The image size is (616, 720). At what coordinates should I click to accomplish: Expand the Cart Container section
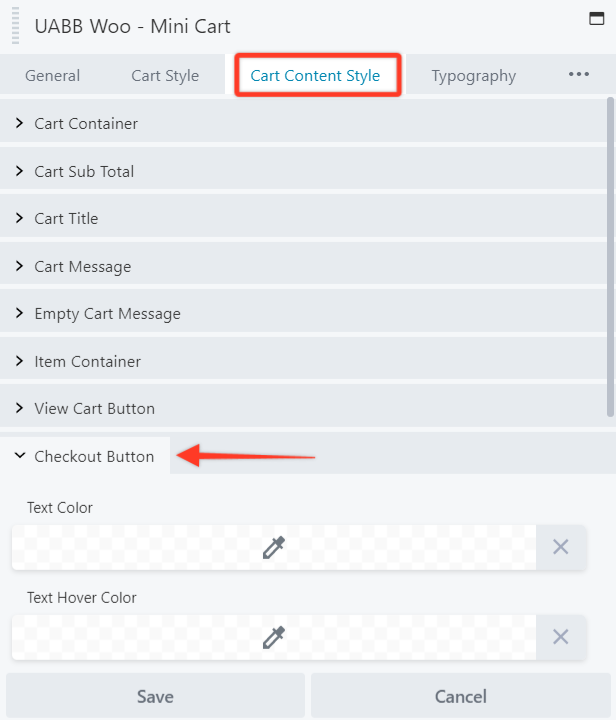pos(86,124)
